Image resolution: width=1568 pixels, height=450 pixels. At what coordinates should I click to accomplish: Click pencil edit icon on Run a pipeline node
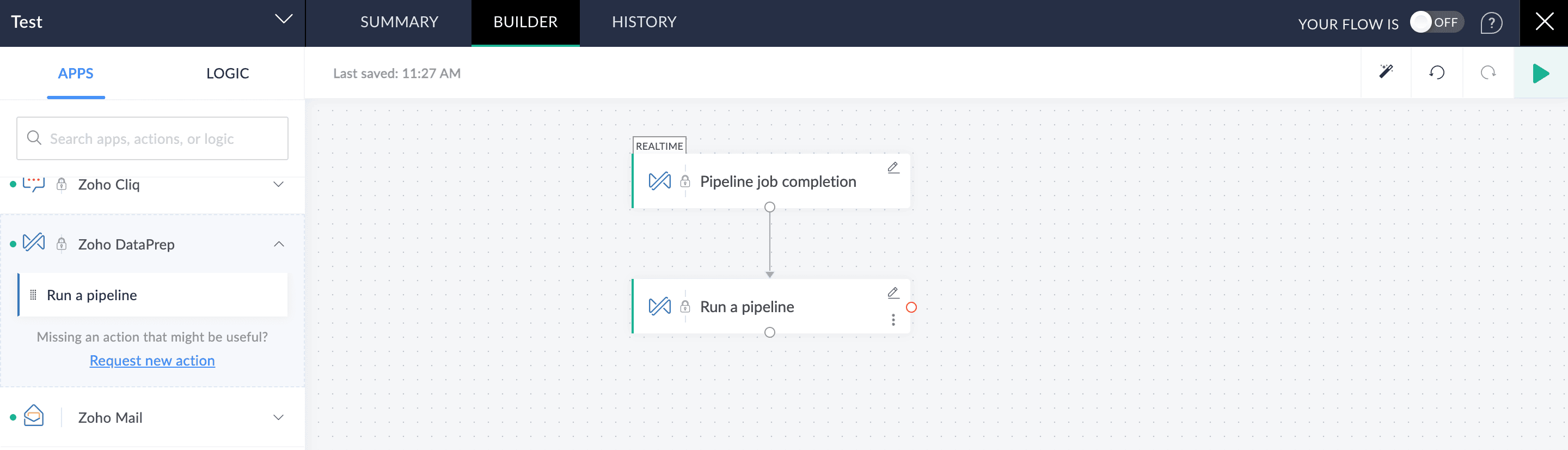click(893, 293)
